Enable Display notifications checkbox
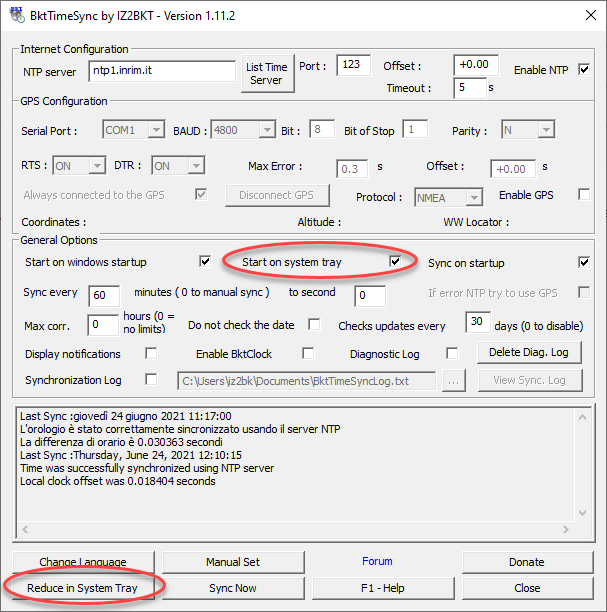 pyautogui.click(x=151, y=353)
